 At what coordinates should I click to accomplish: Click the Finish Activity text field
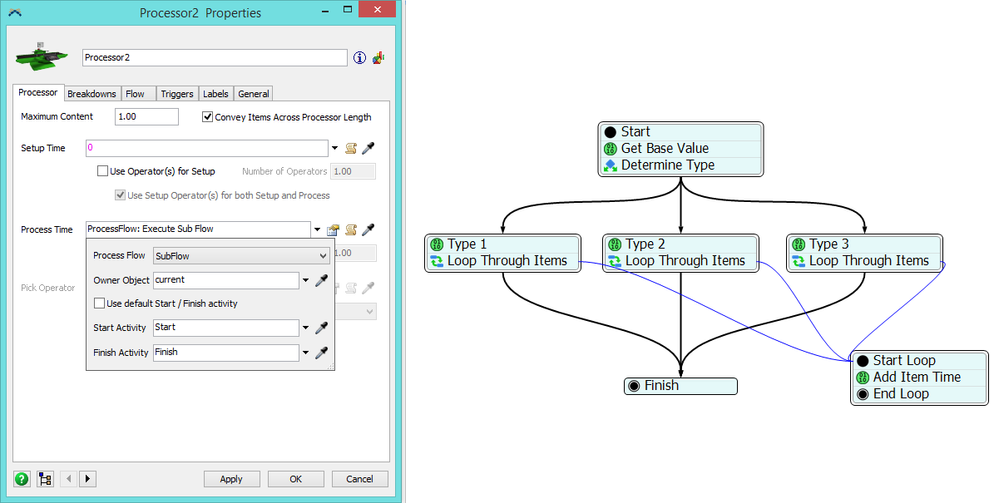click(226, 353)
